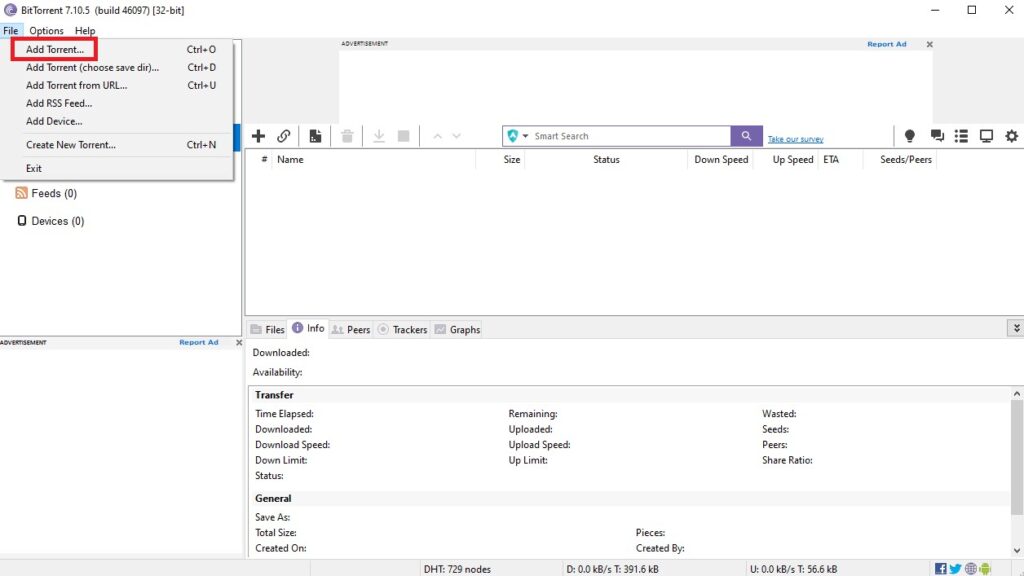The image size is (1024, 576).
Task: Click the Facebook icon in status bar
Action: pyautogui.click(x=940, y=569)
